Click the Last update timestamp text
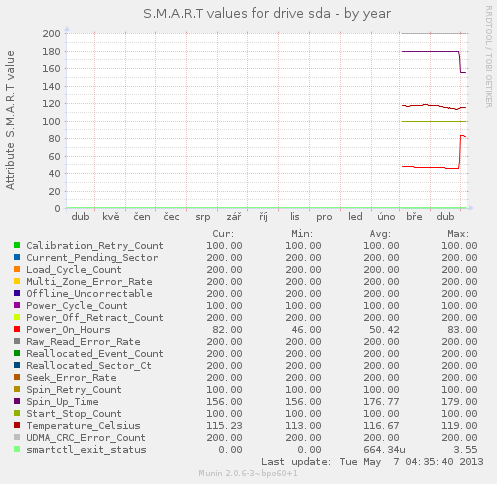The image size is (497, 484). click(x=372, y=462)
